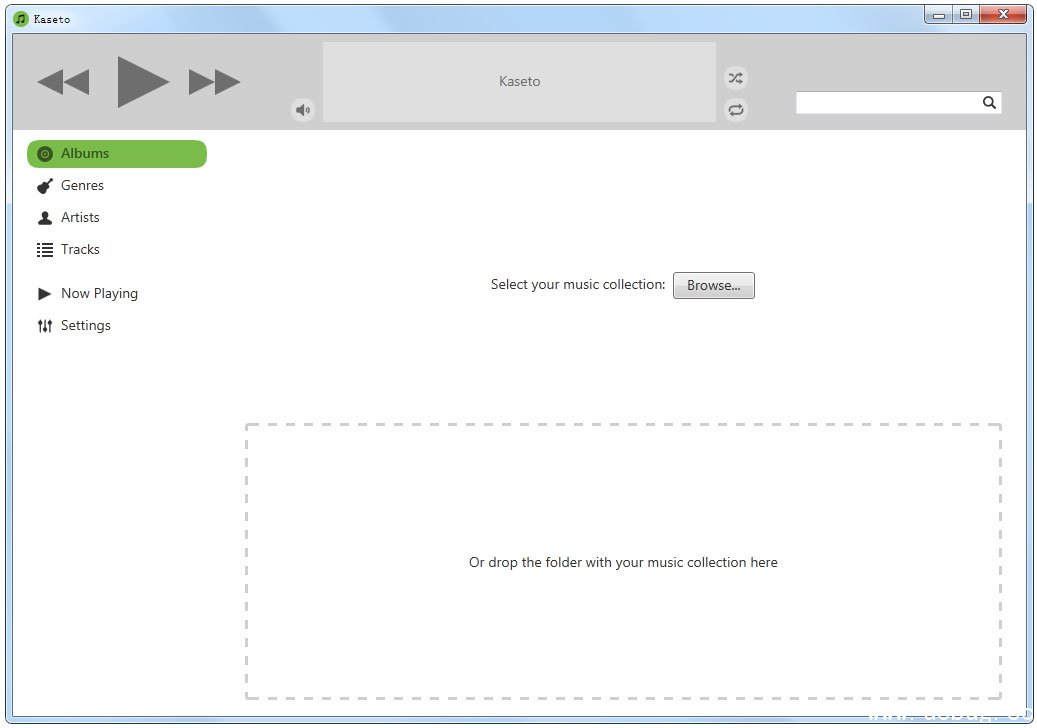Viewport: 1037px width, 728px height.
Task: Click the Kaseto app icon in title bar
Action: [x=20, y=18]
